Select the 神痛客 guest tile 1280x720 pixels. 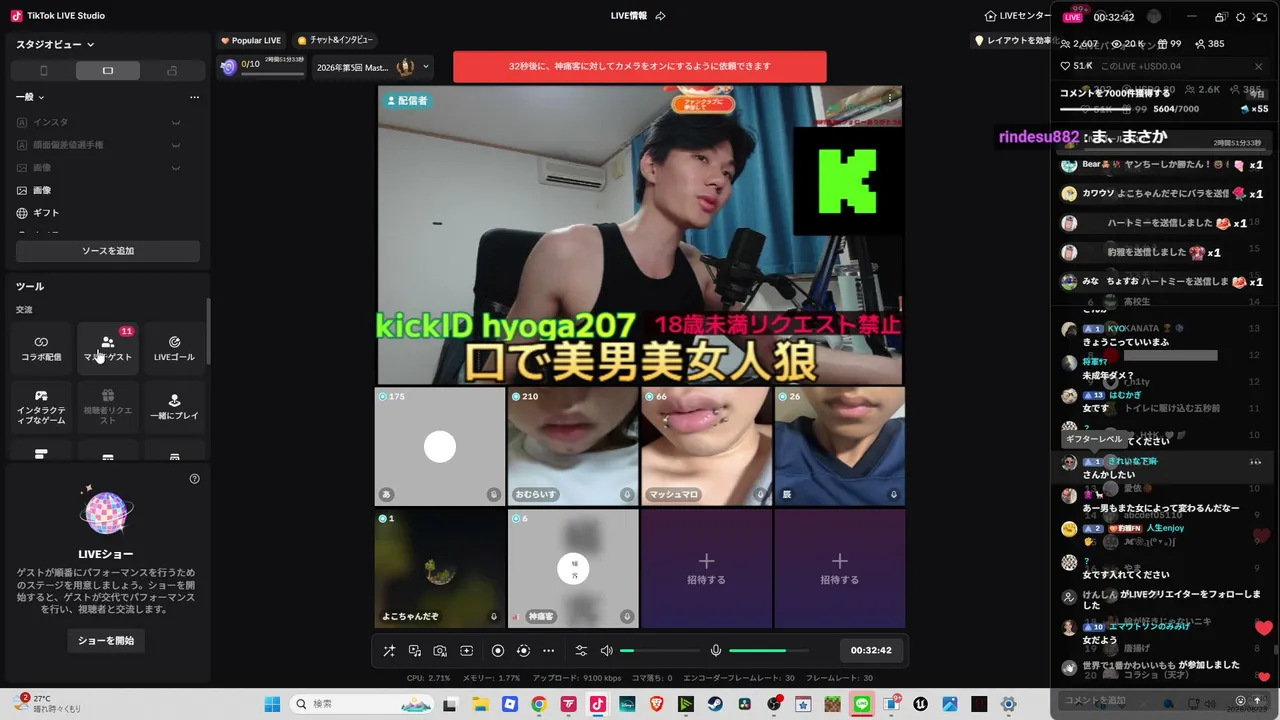tap(573, 569)
